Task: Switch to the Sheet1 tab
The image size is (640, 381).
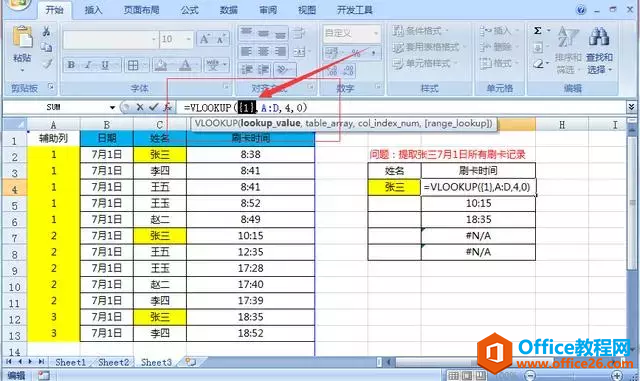Action: tap(71, 362)
